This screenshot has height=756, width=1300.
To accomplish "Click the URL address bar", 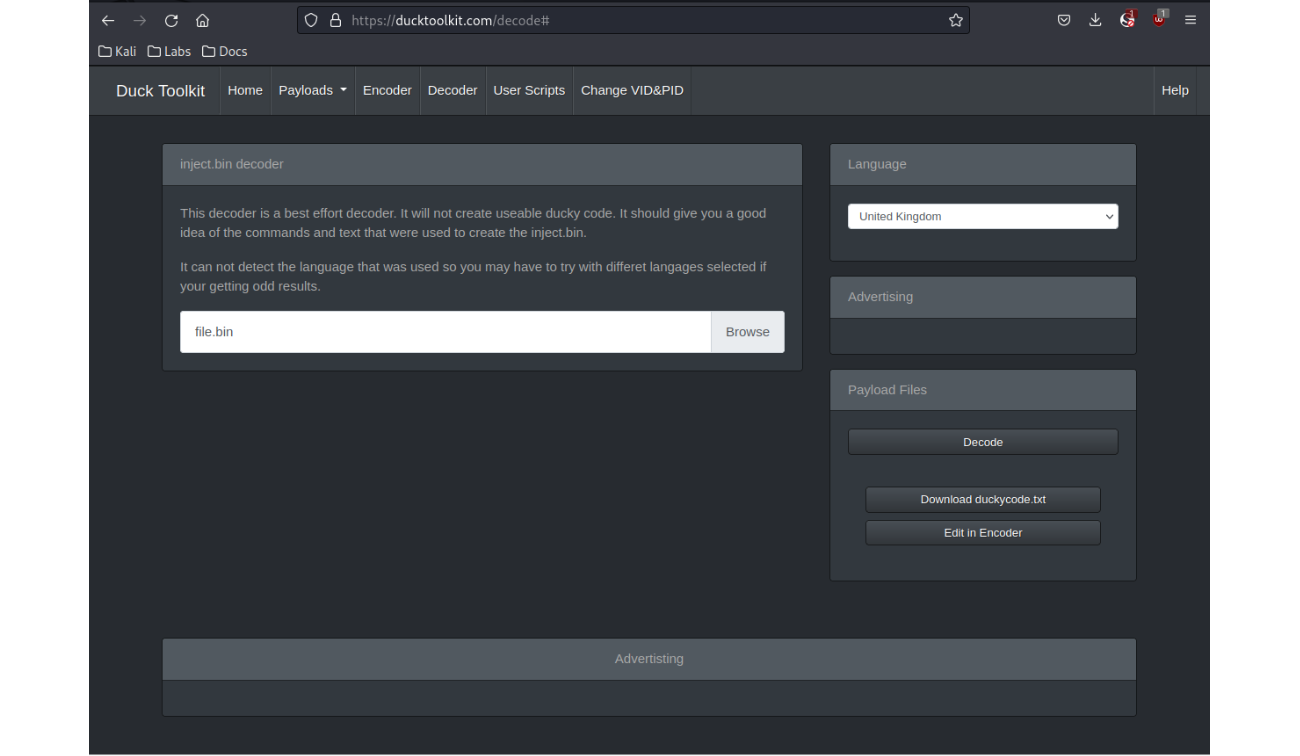I will [632, 20].
